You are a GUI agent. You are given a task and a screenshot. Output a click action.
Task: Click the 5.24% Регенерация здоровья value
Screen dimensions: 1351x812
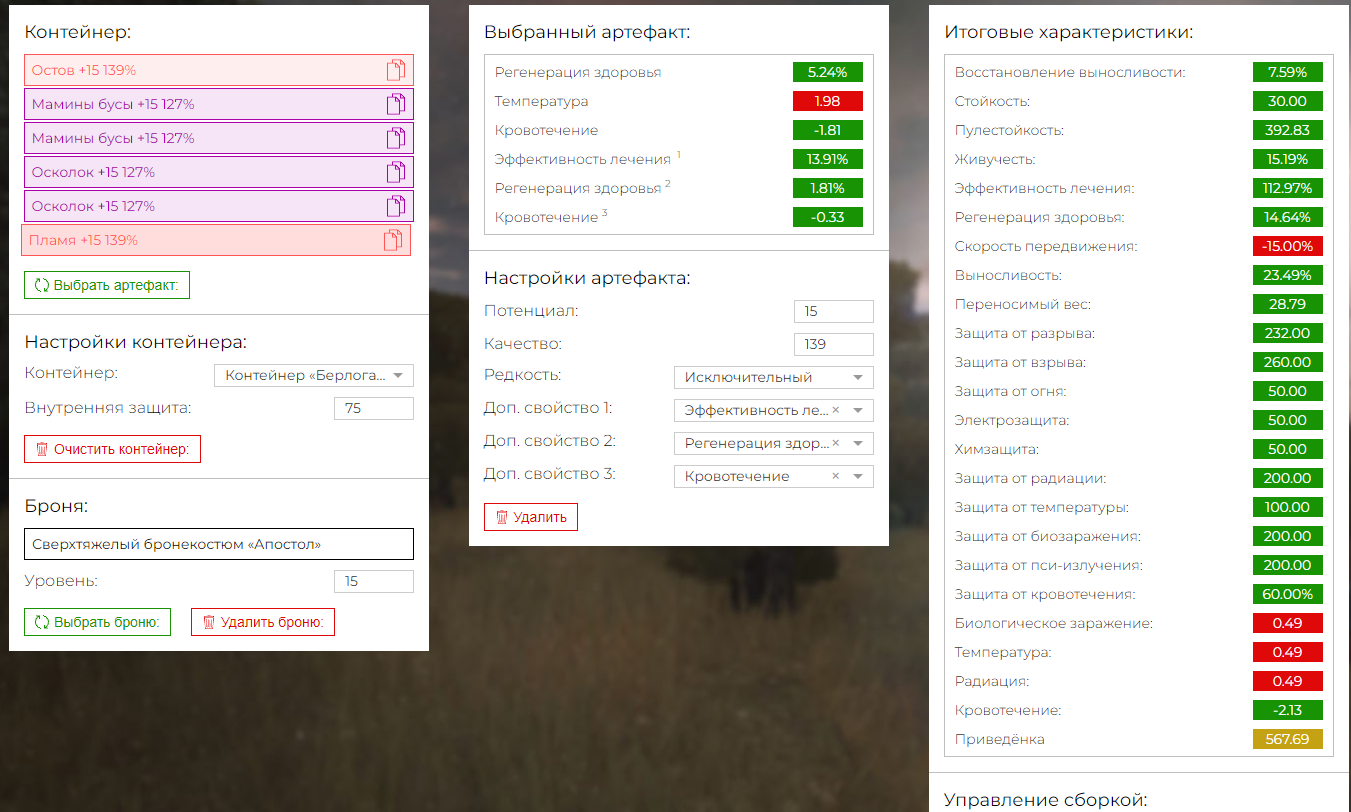(828, 72)
